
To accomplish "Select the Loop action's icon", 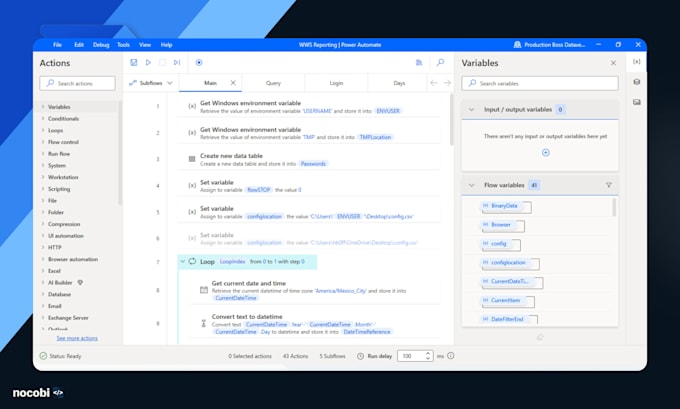I will point(192,261).
